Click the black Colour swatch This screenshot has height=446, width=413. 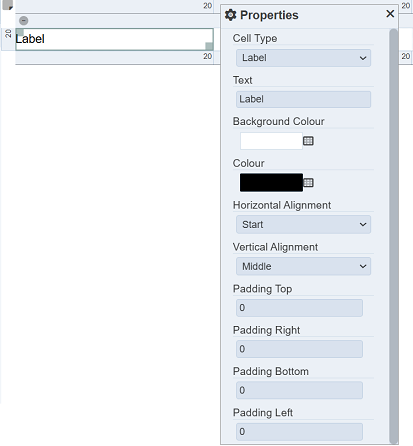[x=271, y=182]
